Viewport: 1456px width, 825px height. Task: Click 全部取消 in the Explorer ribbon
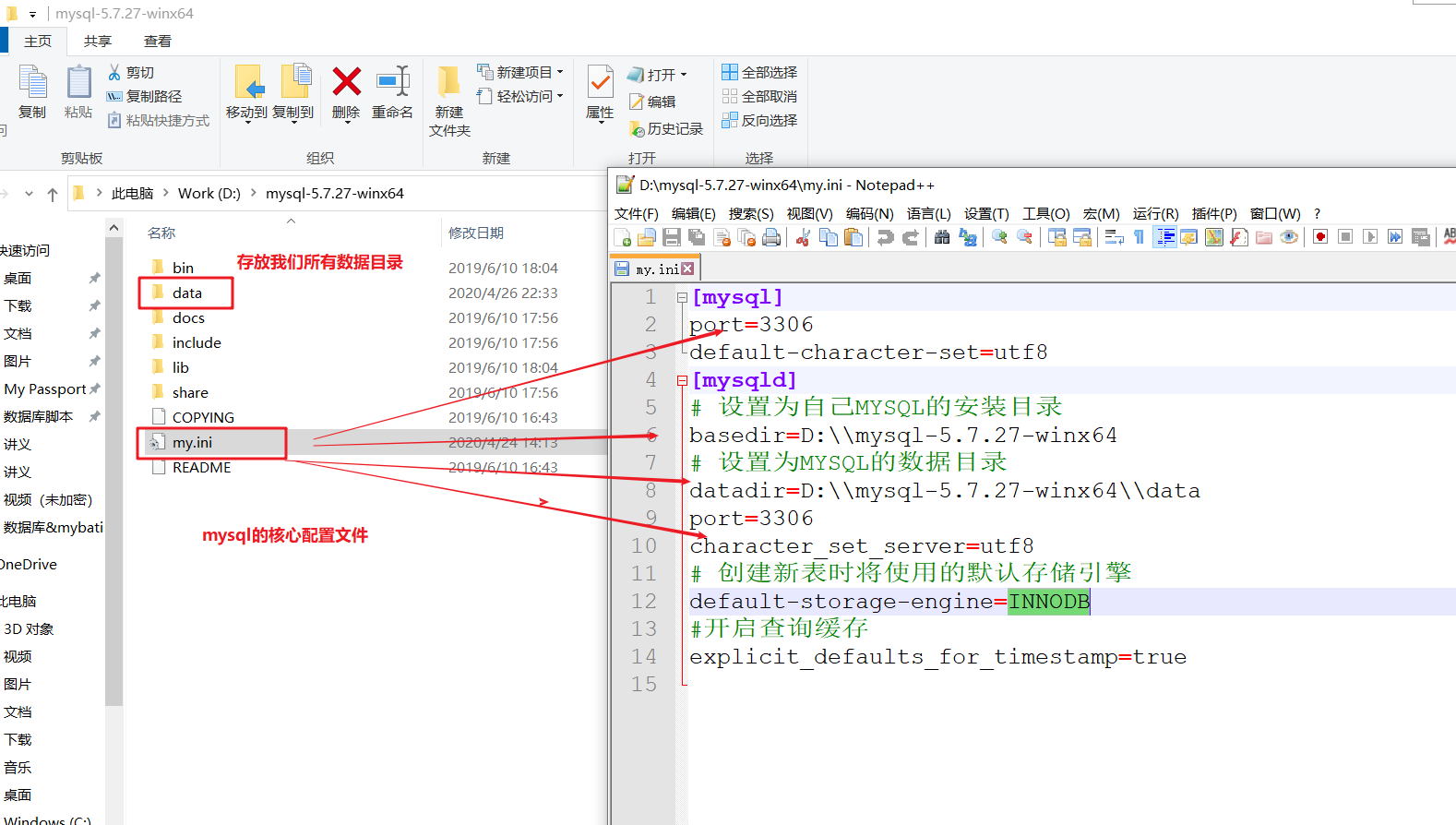(759, 96)
